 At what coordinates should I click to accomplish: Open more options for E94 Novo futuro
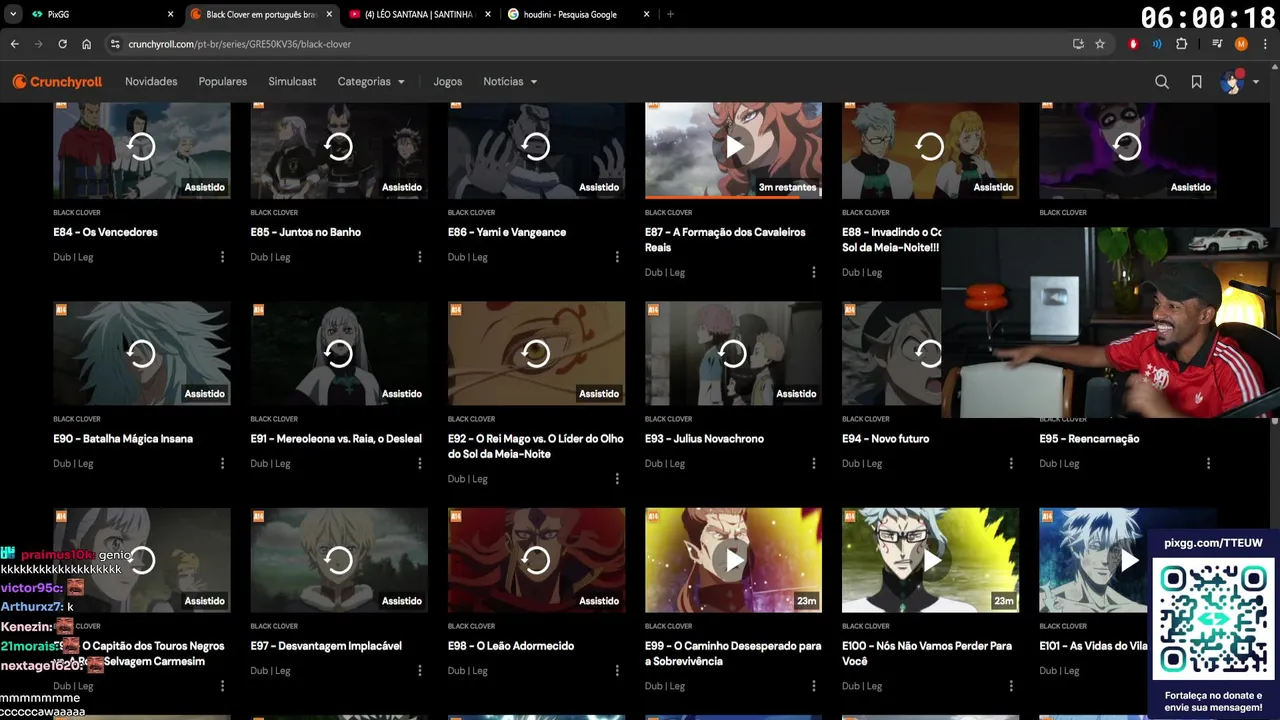coord(1011,464)
